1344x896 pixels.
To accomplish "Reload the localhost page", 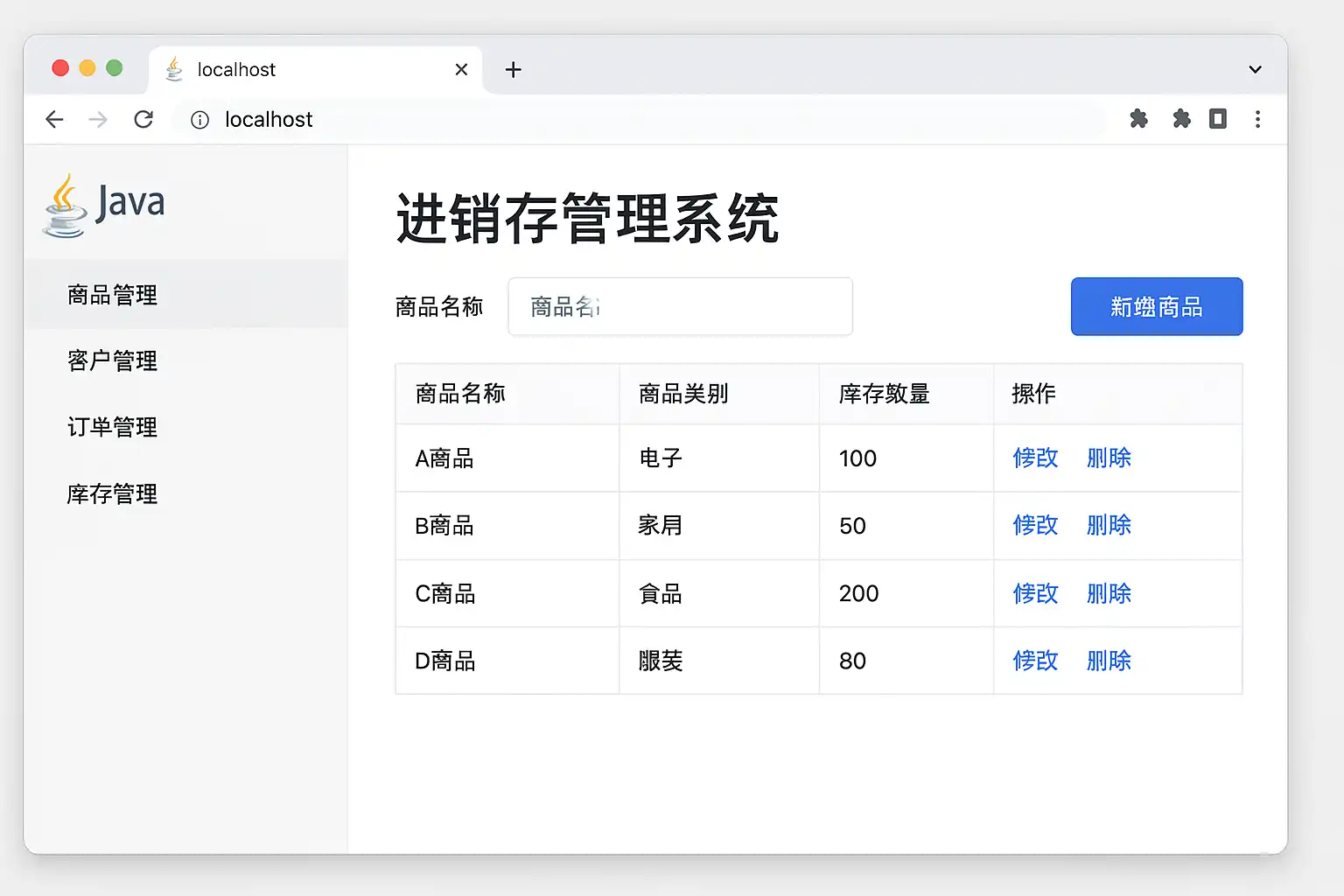I will click(x=143, y=119).
